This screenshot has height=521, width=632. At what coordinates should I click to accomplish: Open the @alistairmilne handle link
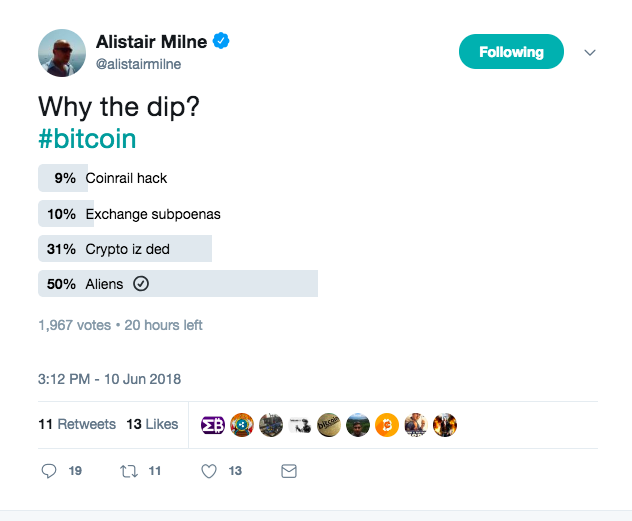coord(138,64)
